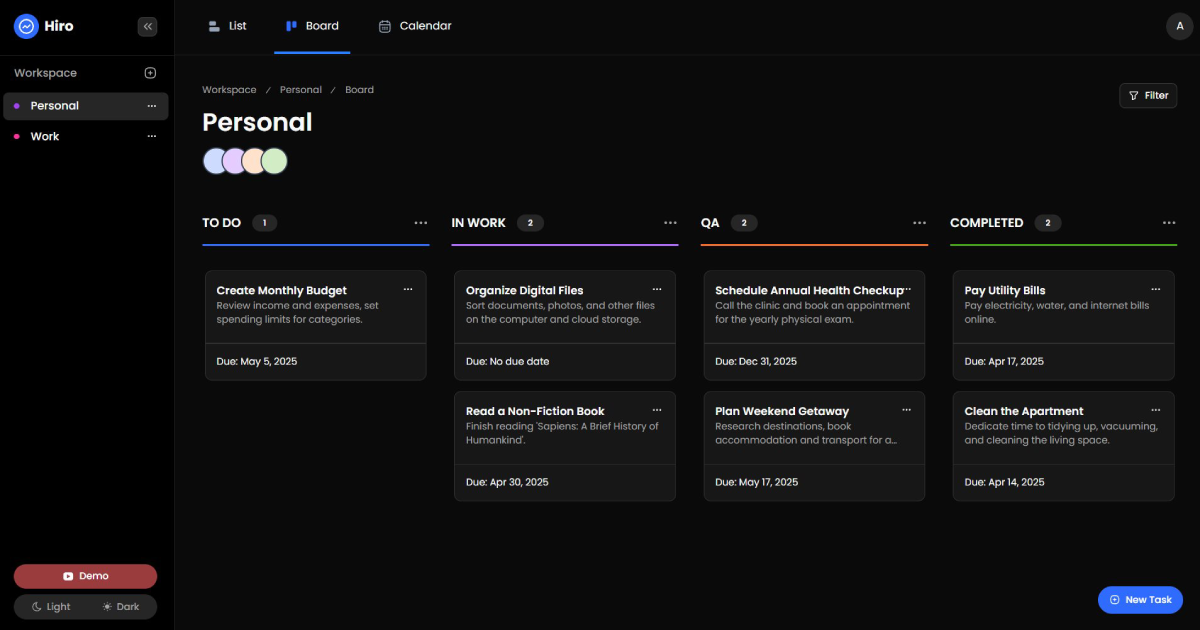Switch to Light theme
Viewport: 1200px width, 630px height.
(x=51, y=607)
